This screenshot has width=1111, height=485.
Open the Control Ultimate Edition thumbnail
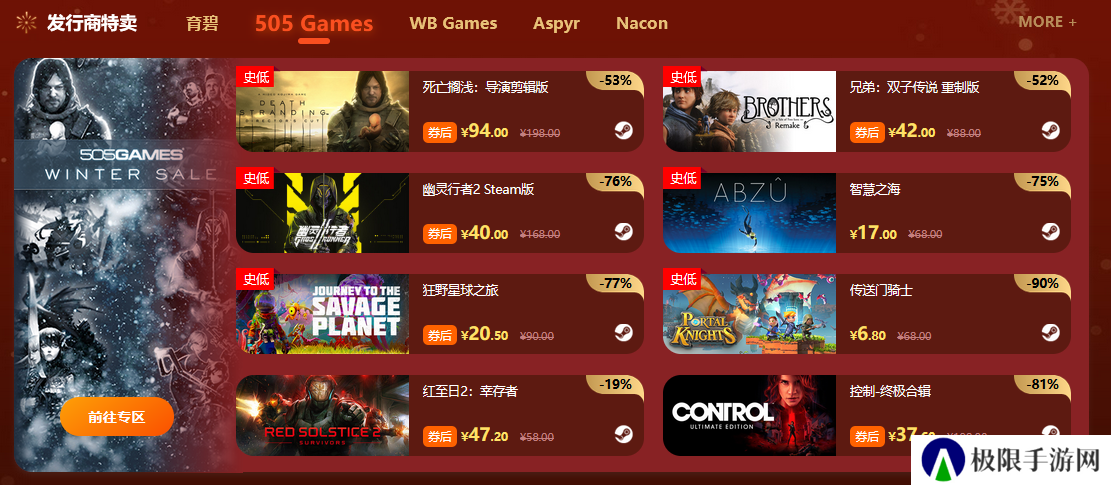[x=749, y=416]
